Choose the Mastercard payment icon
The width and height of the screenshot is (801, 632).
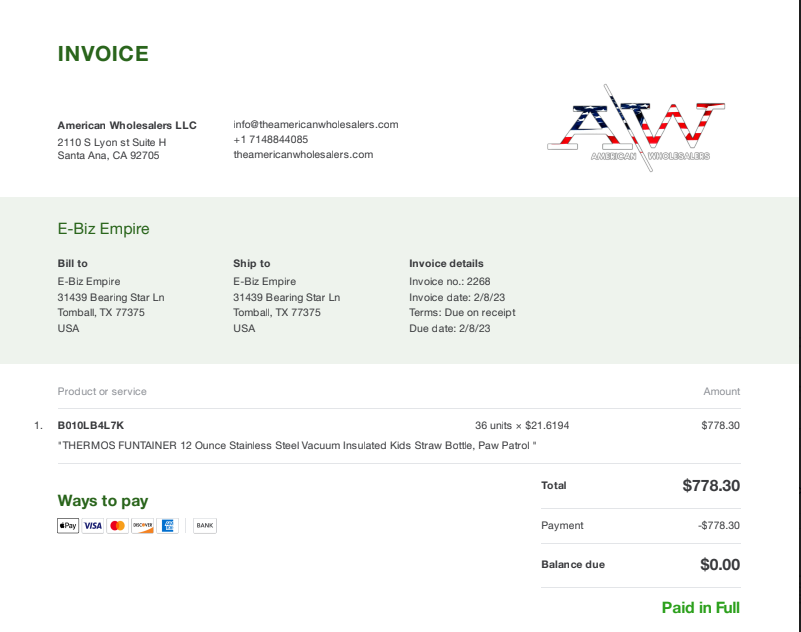(117, 525)
